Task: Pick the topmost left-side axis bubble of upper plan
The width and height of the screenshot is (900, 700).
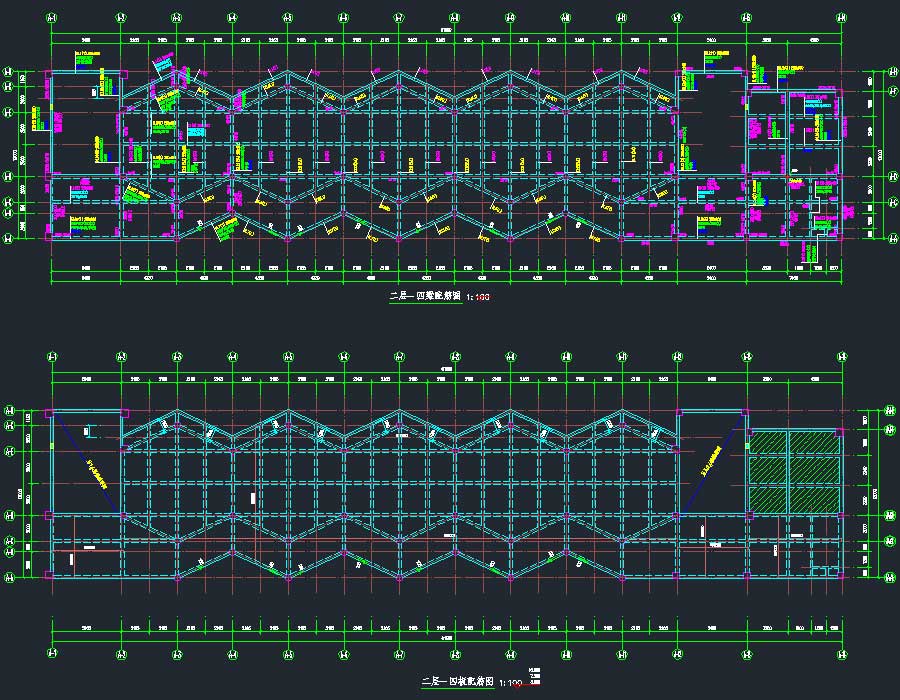Action: 10,72
